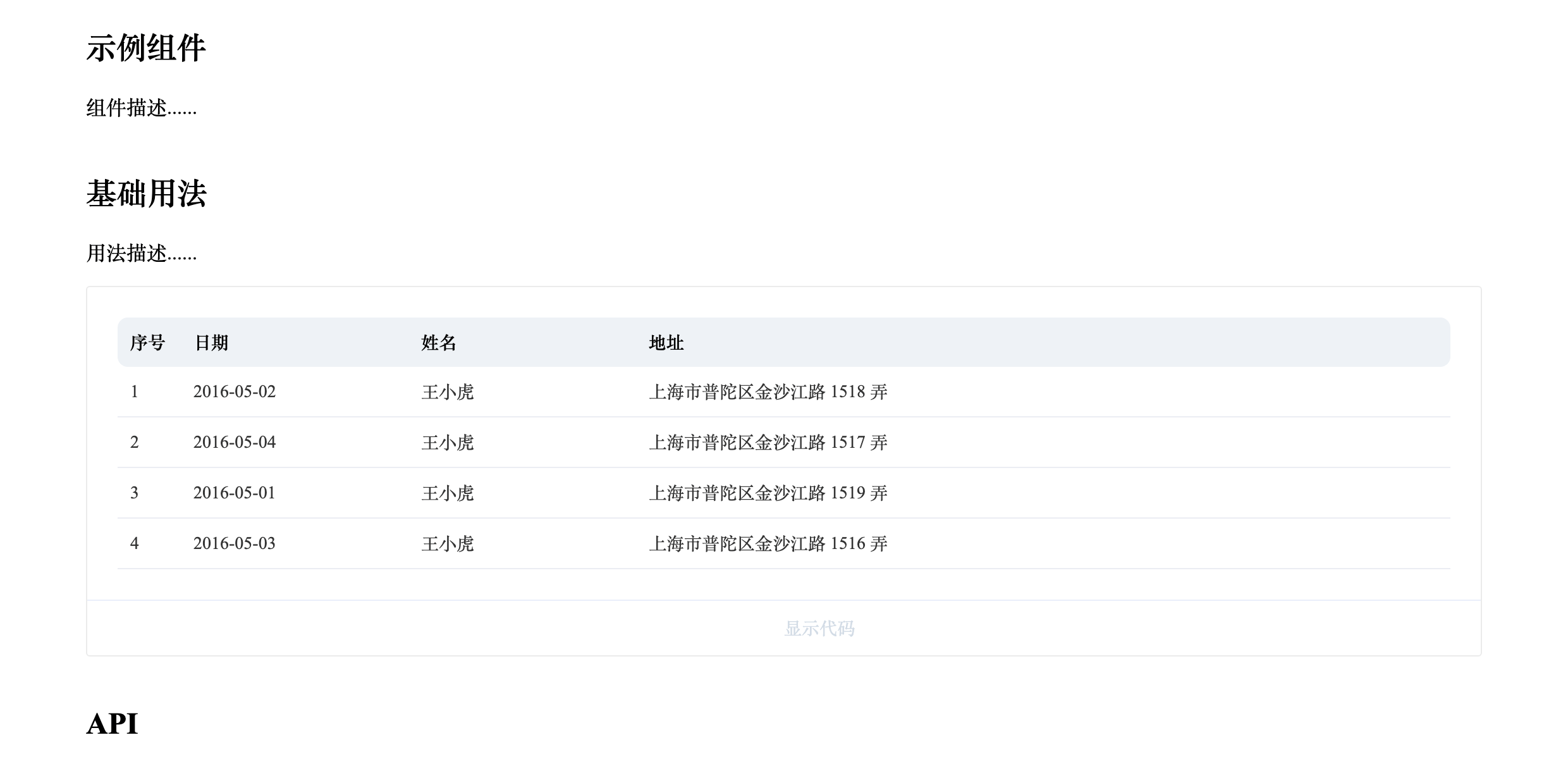Click the 组件描述 description text

[x=140, y=109]
